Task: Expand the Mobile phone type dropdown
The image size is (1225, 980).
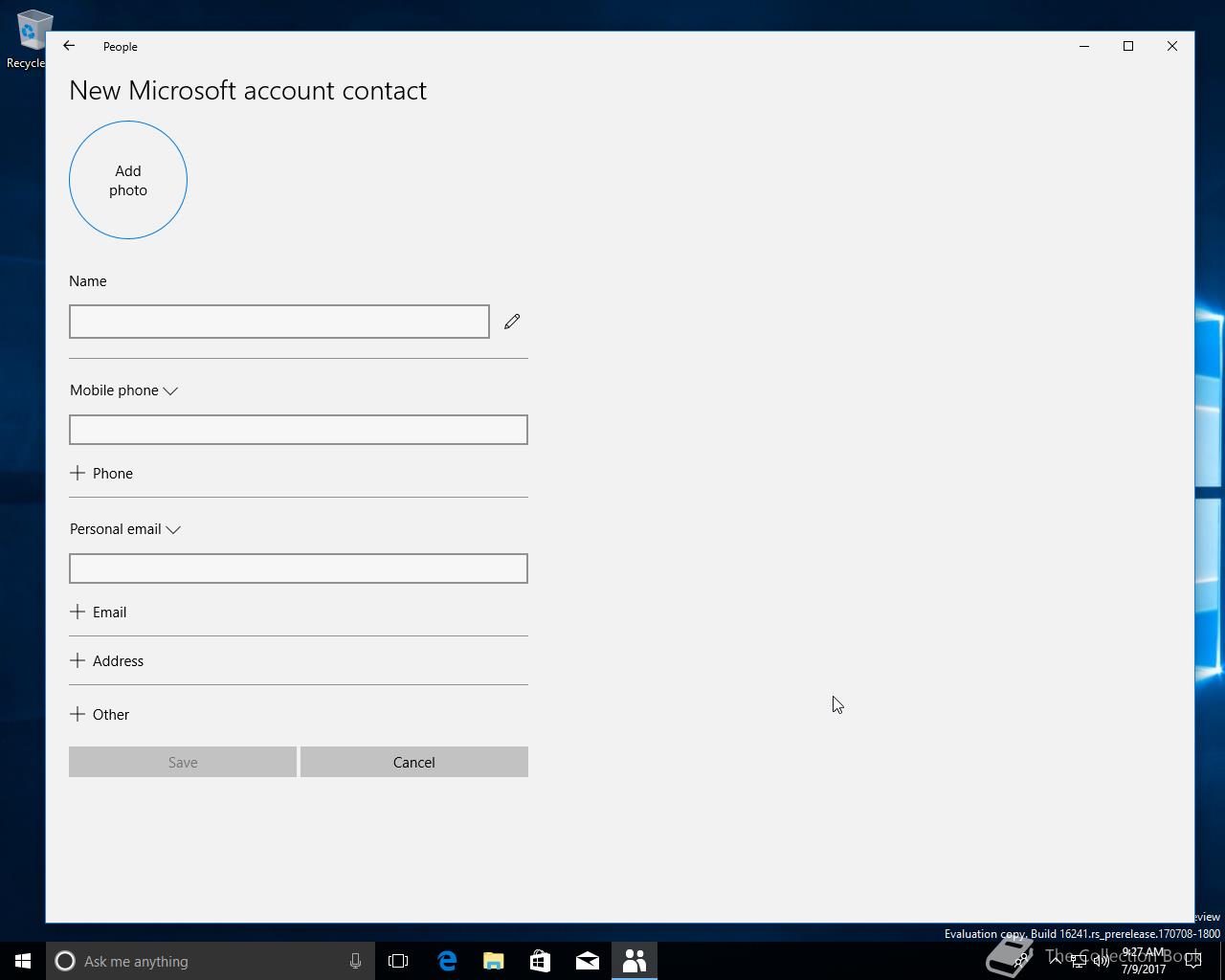Action: (124, 390)
